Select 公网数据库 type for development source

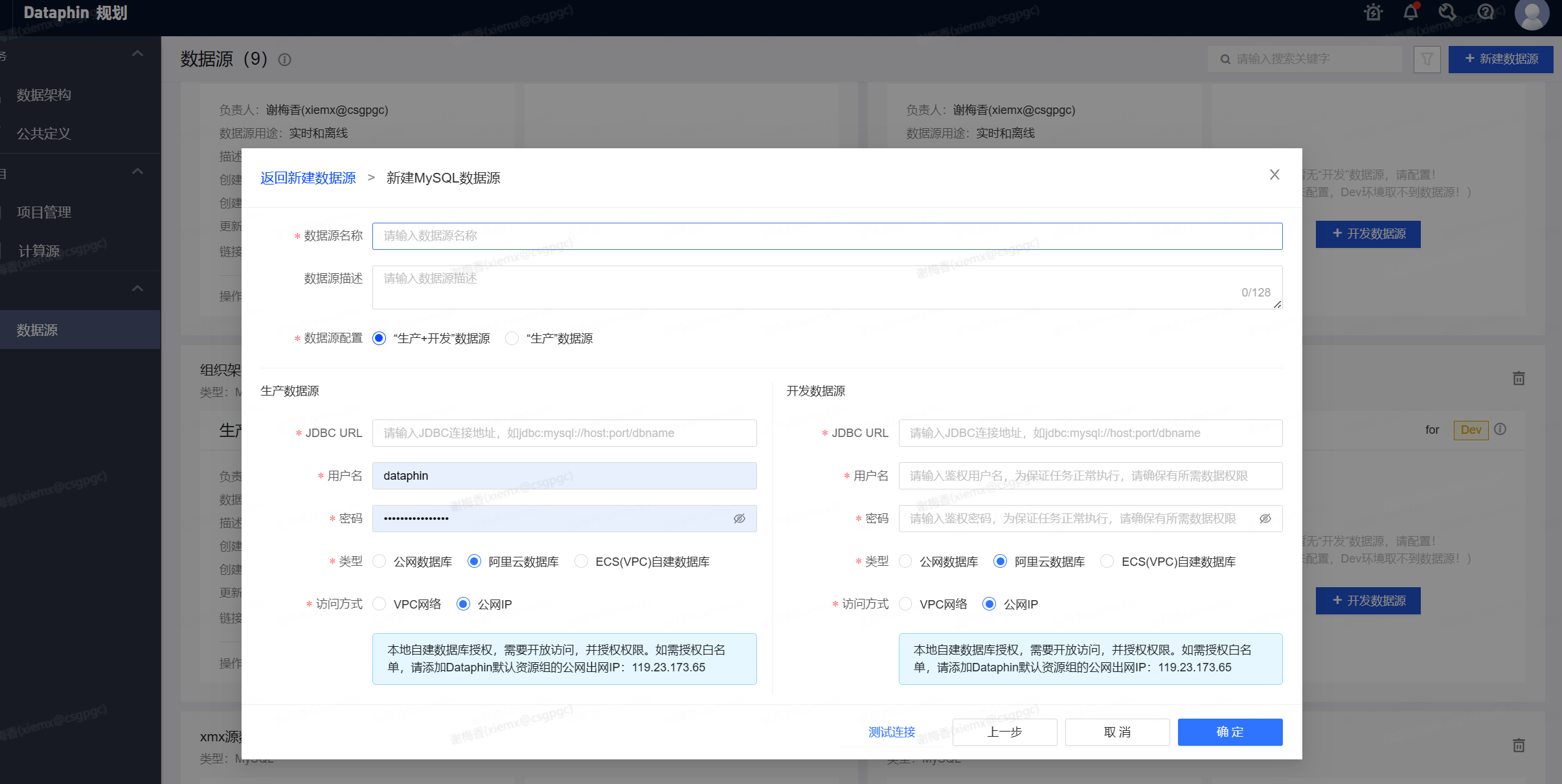(x=906, y=561)
